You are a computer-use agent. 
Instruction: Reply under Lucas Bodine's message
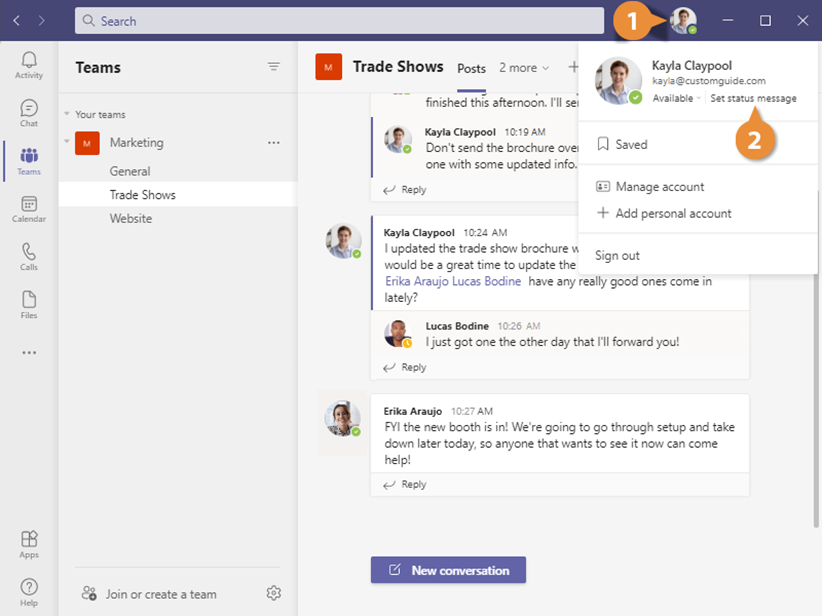pos(405,367)
